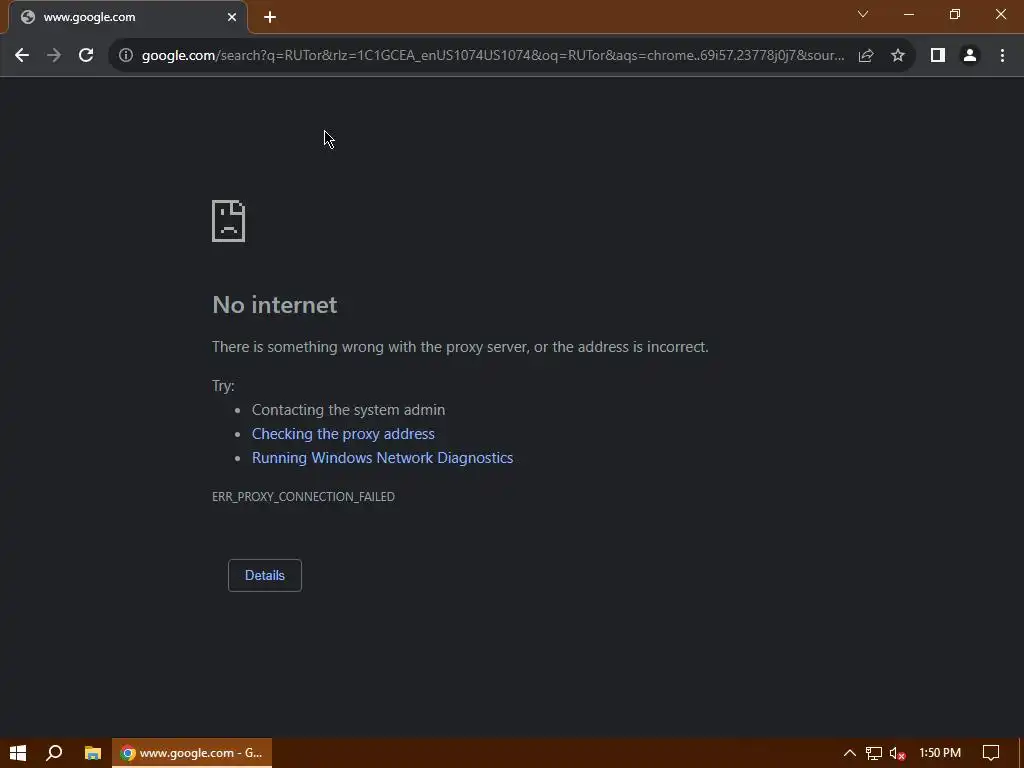Close the www.google.com tab

pos(232,17)
